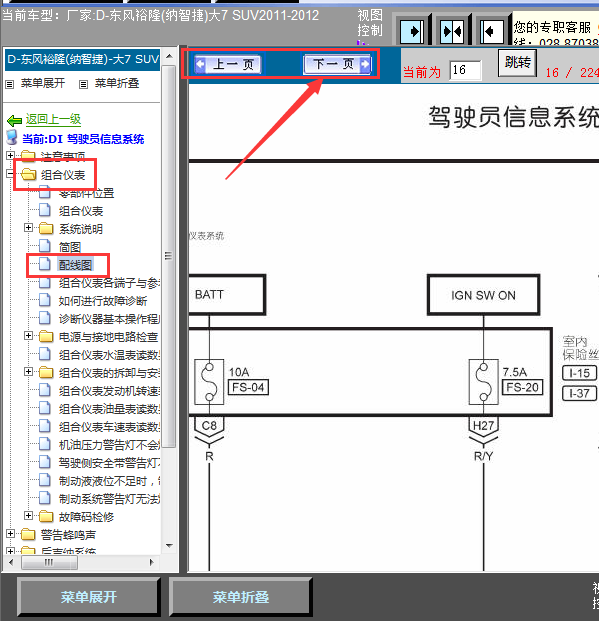Click the view control left-arrow icon

pyautogui.click(x=492, y=31)
